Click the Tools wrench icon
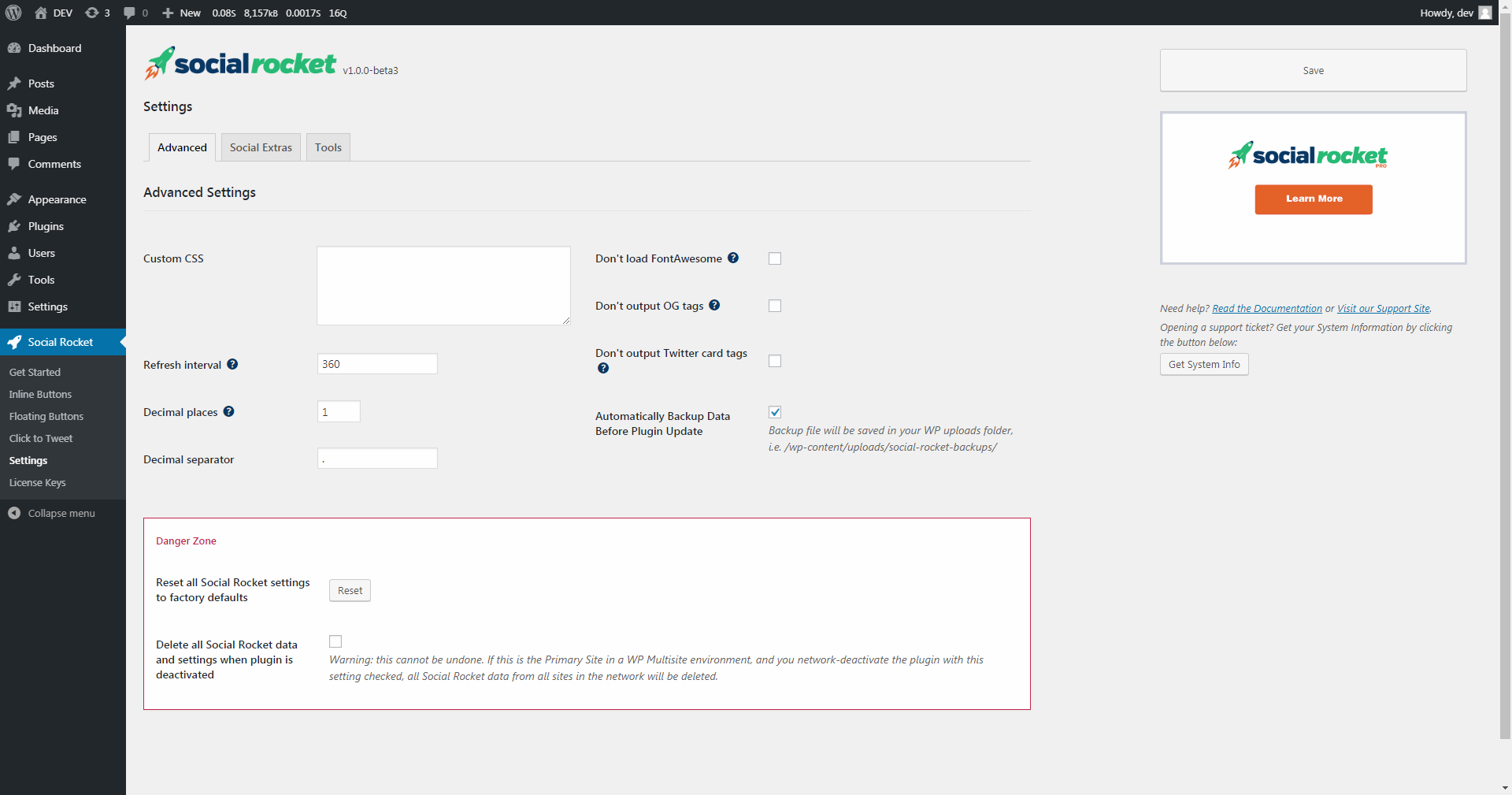The width and height of the screenshot is (1512, 795). [14, 280]
